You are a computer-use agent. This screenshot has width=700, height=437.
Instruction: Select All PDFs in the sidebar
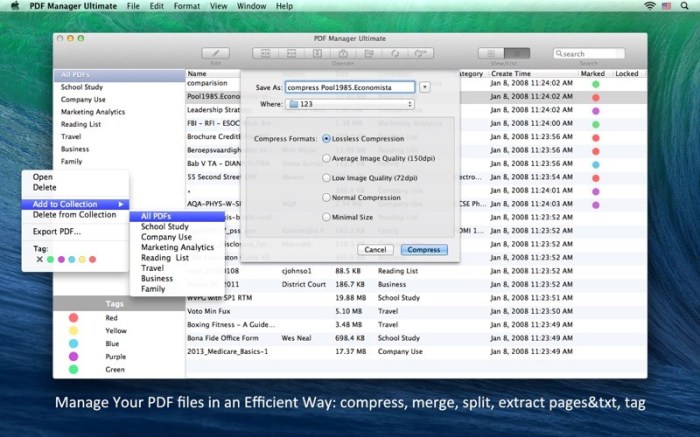click(119, 75)
